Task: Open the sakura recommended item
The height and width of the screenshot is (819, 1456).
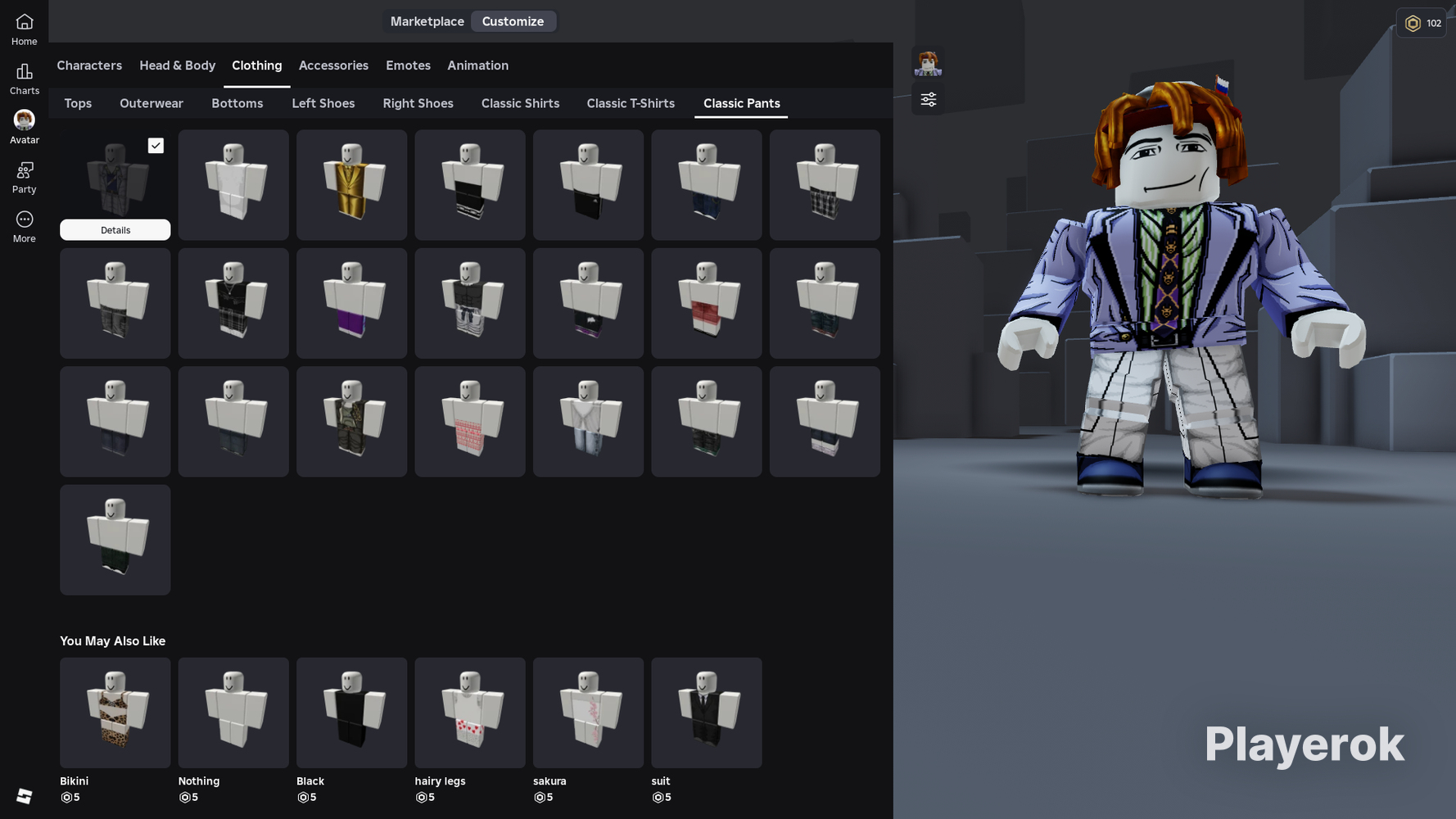Action: [588, 713]
